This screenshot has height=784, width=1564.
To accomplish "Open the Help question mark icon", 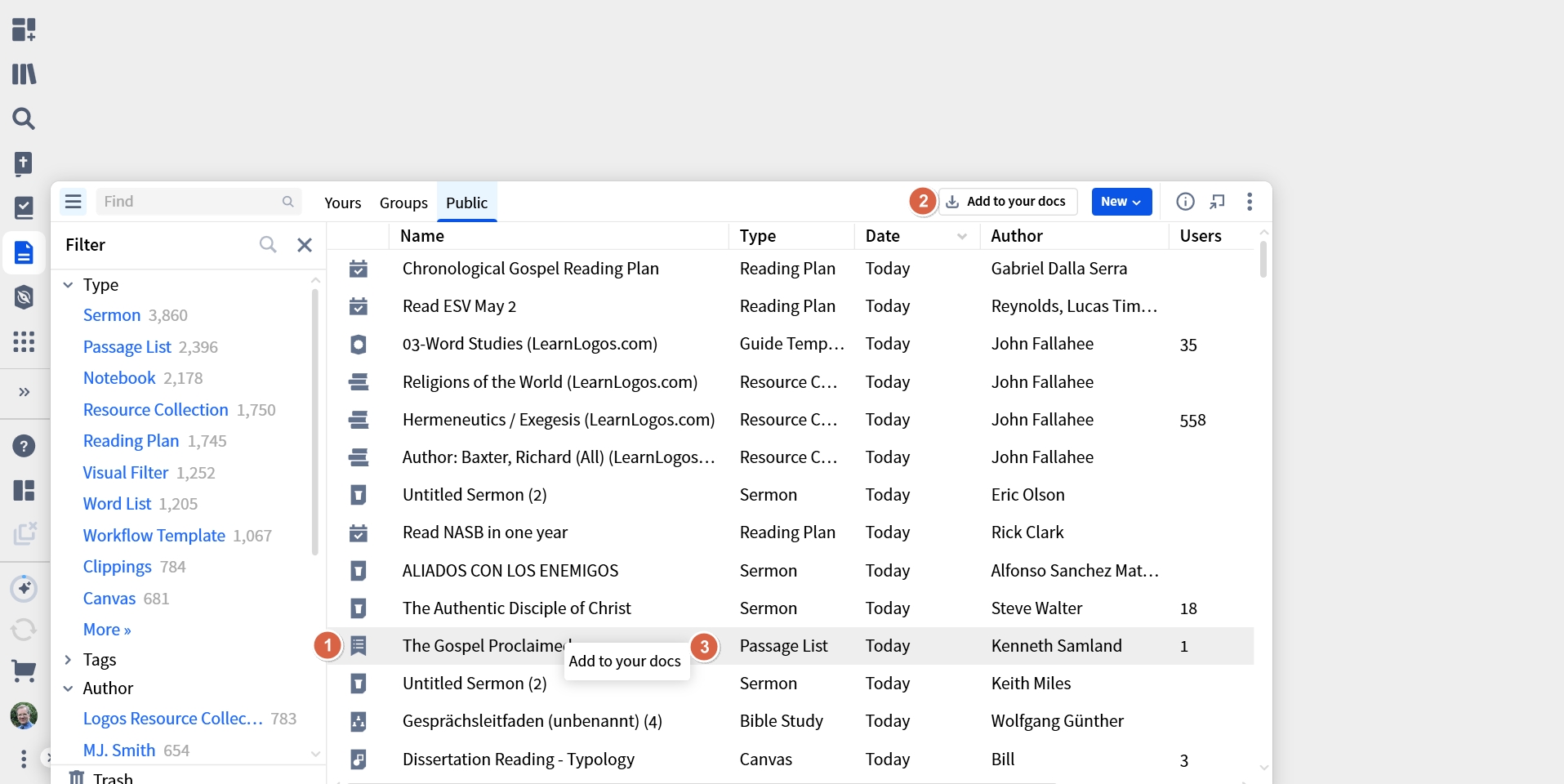I will point(24,446).
